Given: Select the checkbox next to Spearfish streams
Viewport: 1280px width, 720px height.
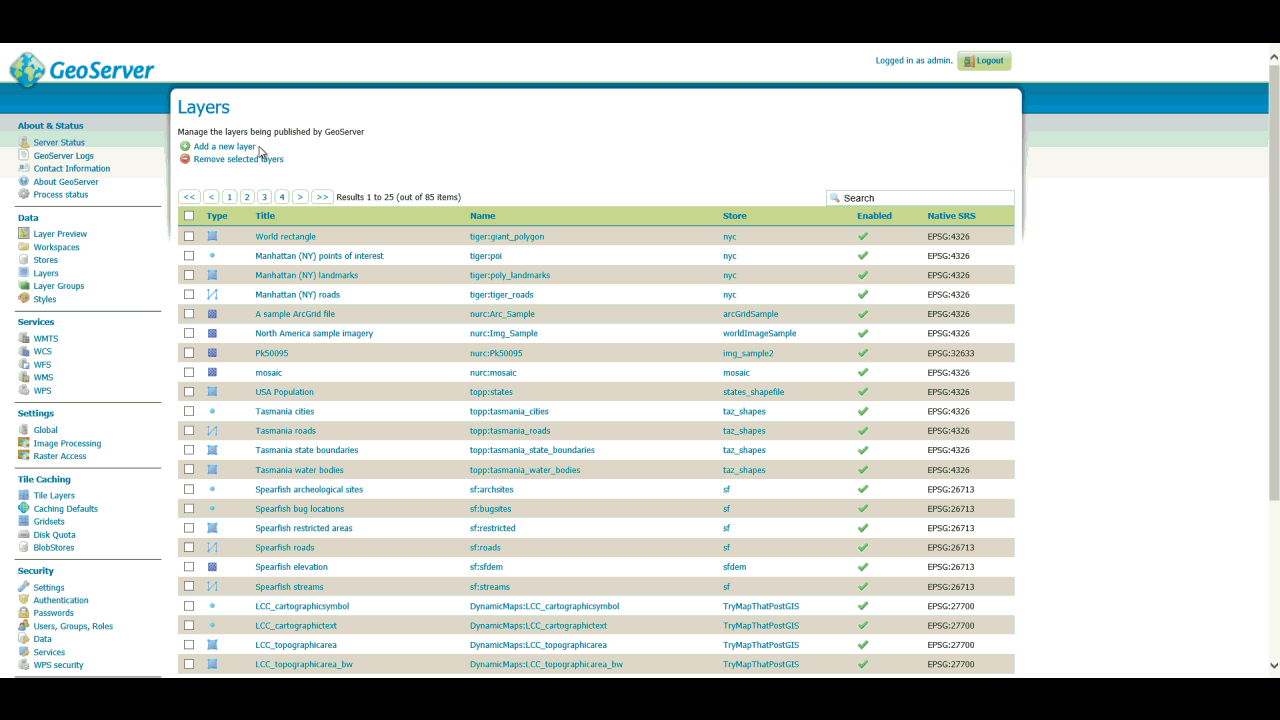Looking at the screenshot, I should click(189, 586).
